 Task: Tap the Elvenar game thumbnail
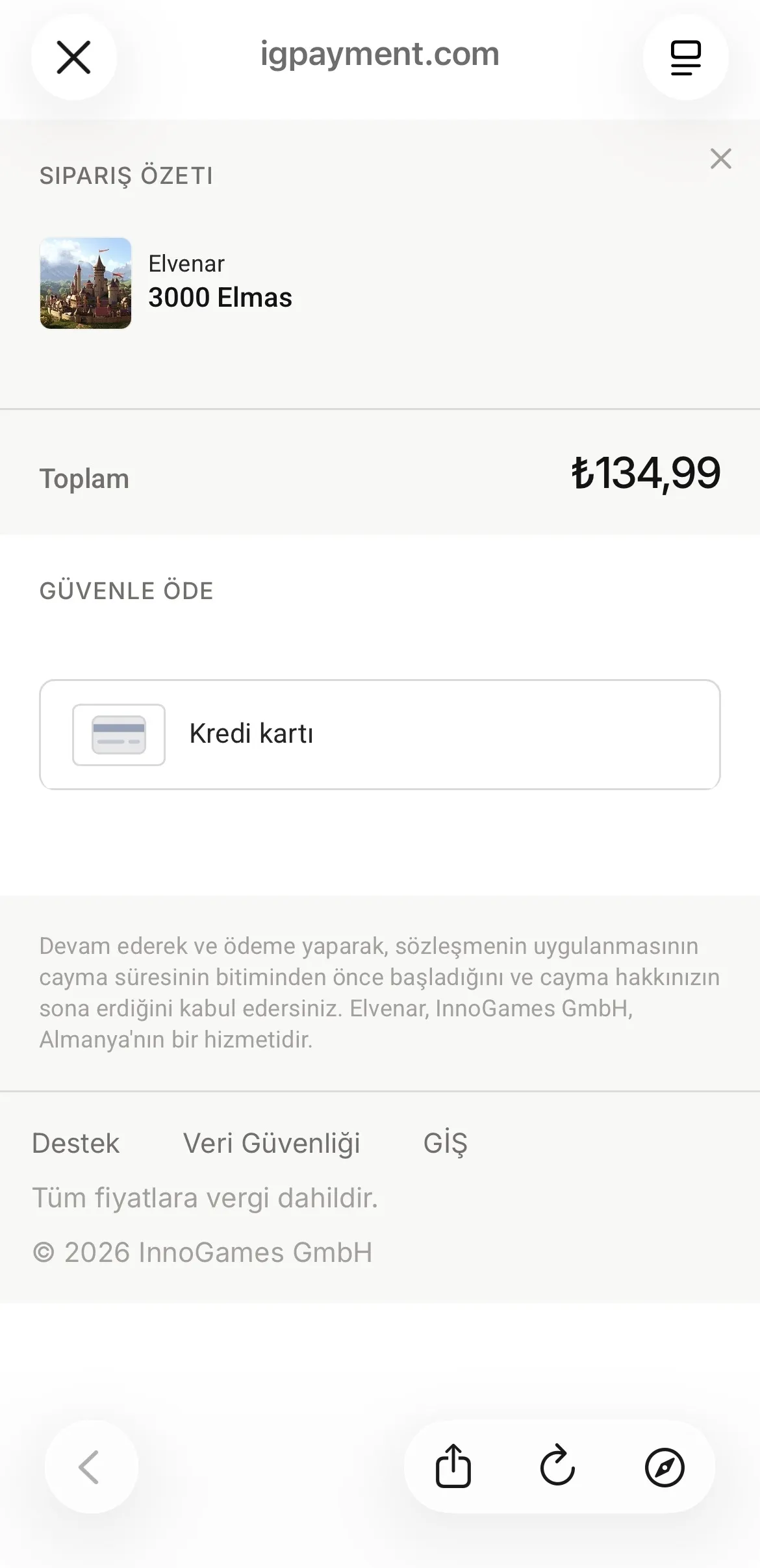coord(86,283)
